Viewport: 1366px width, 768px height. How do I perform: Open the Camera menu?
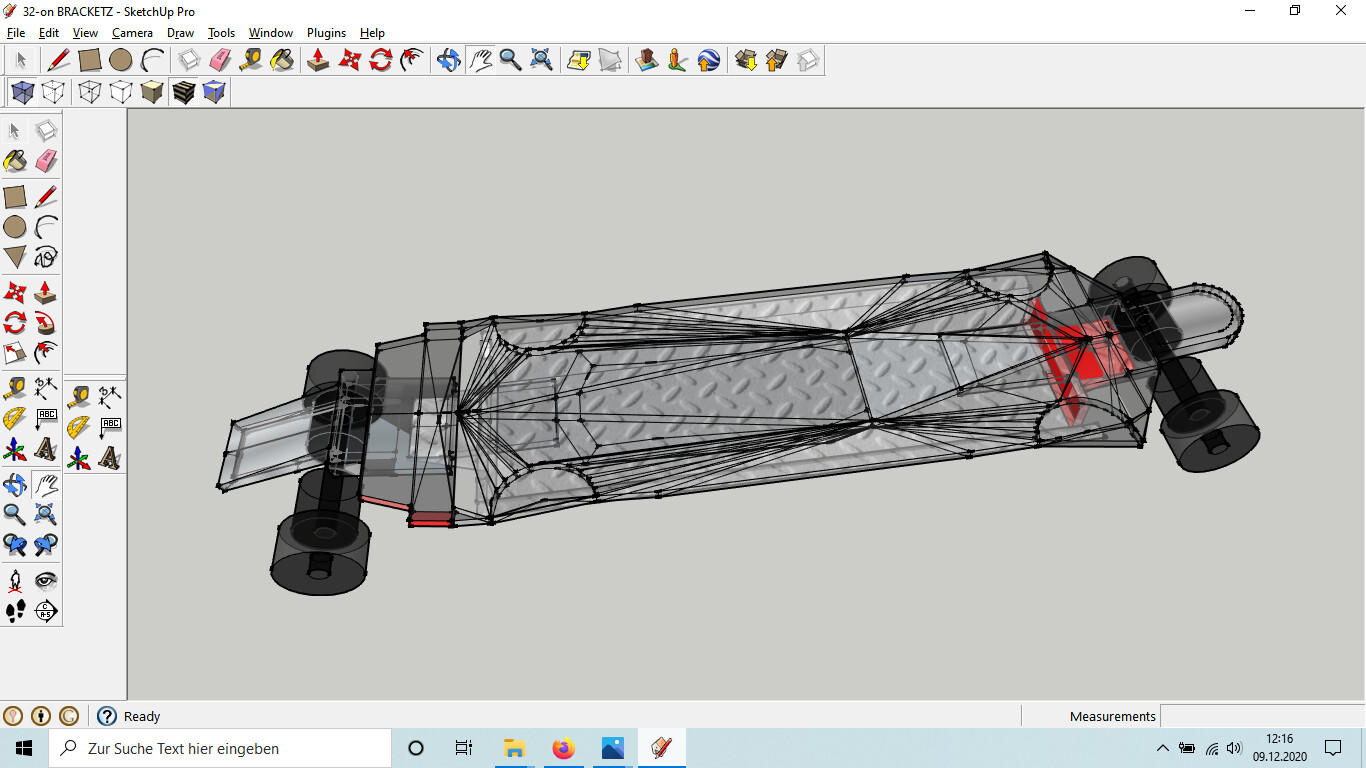click(132, 33)
